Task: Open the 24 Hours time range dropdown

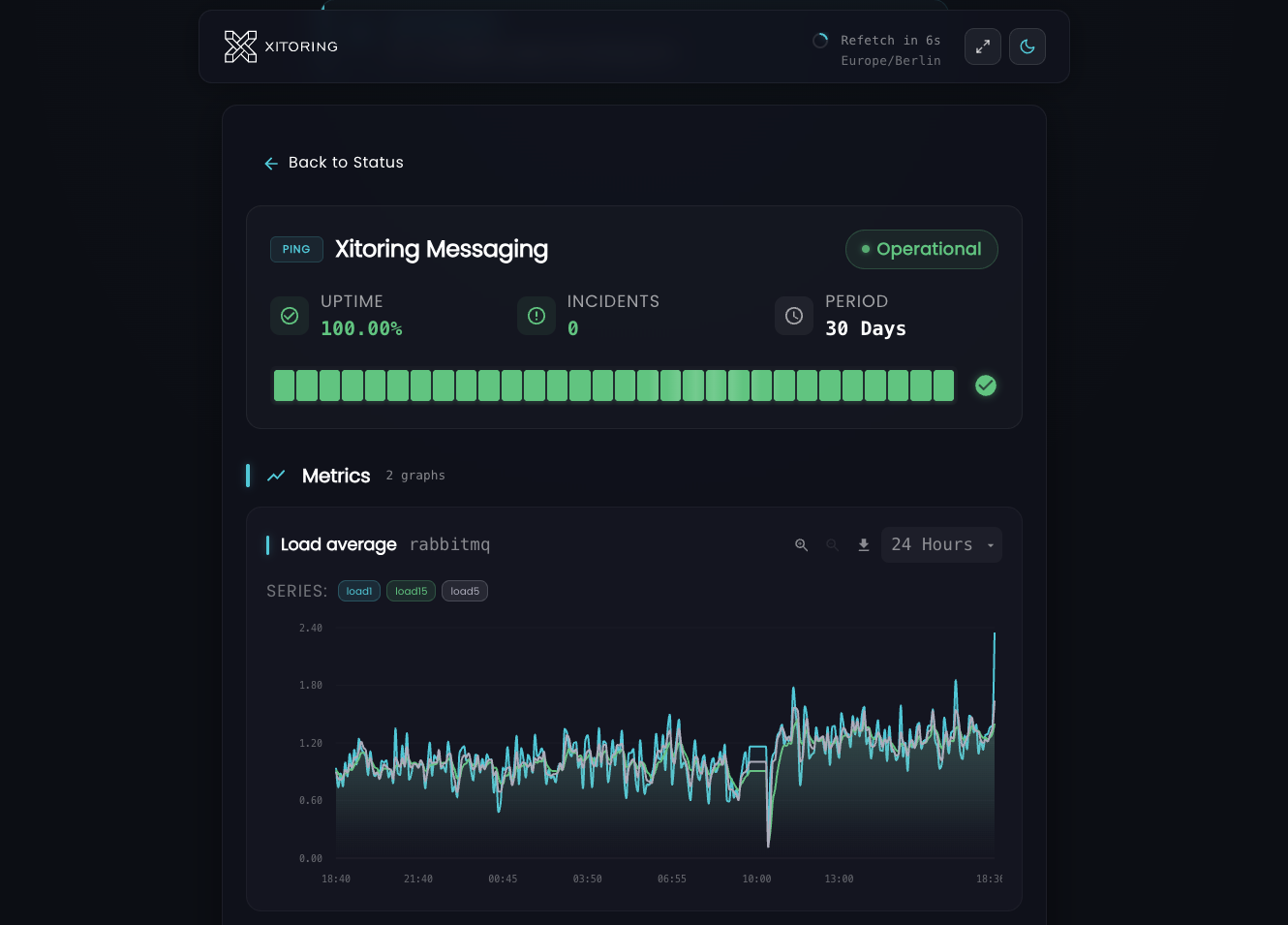Action: tap(941, 545)
